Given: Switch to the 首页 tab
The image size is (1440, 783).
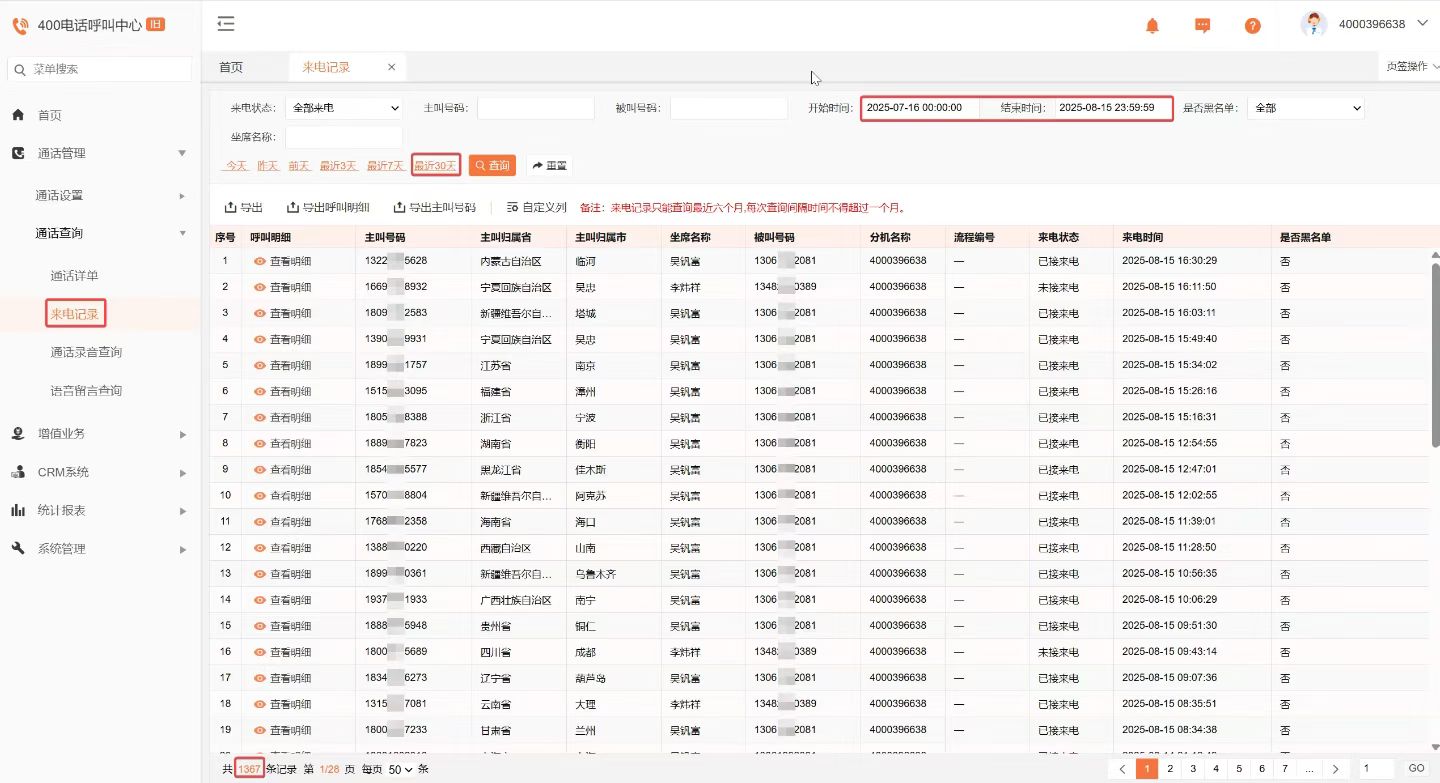Looking at the screenshot, I should [231, 67].
